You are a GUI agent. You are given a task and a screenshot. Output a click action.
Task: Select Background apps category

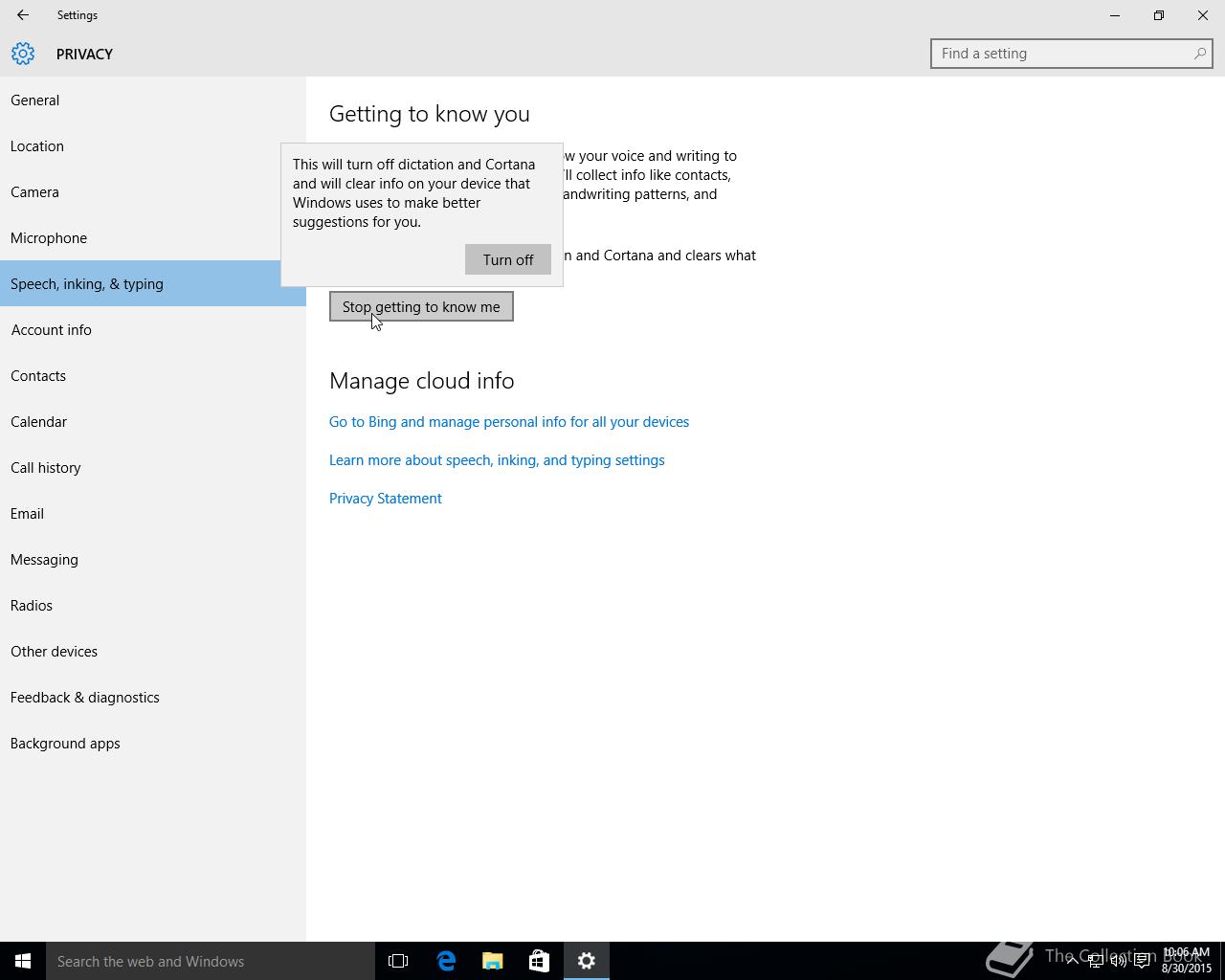click(x=153, y=743)
